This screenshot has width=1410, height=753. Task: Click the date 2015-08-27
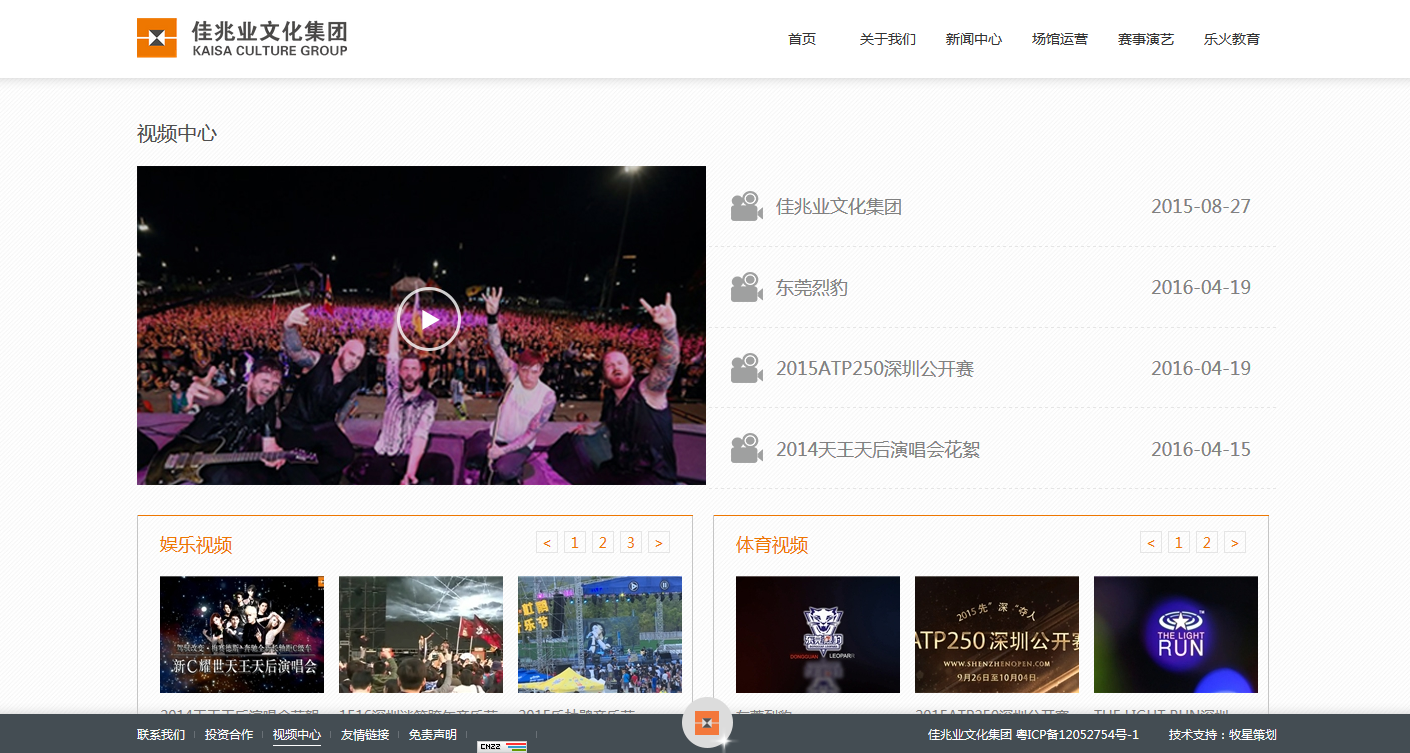click(x=1201, y=207)
